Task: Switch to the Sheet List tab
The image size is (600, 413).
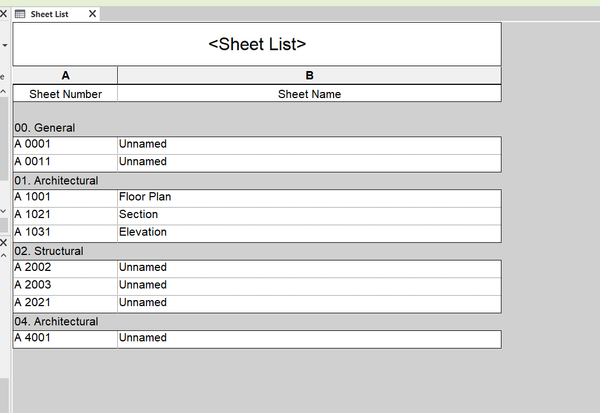Action: tap(49, 14)
